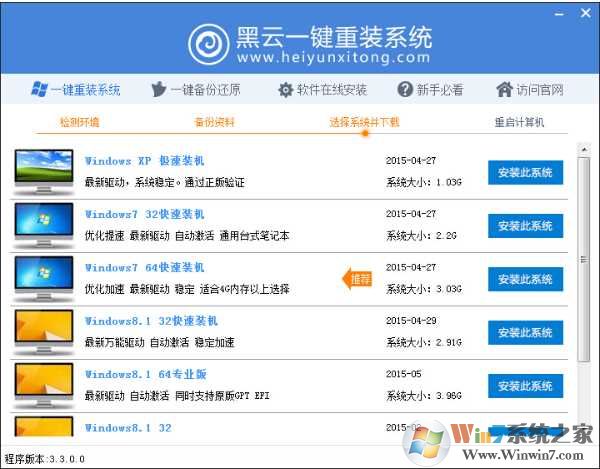Image resolution: width=600 pixels, height=469 pixels.
Task: Open the 新手必看 section
Action: [430, 90]
